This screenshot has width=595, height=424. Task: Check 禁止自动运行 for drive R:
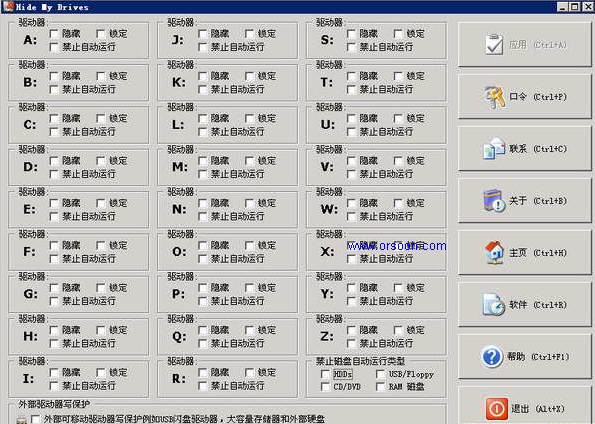coord(203,386)
